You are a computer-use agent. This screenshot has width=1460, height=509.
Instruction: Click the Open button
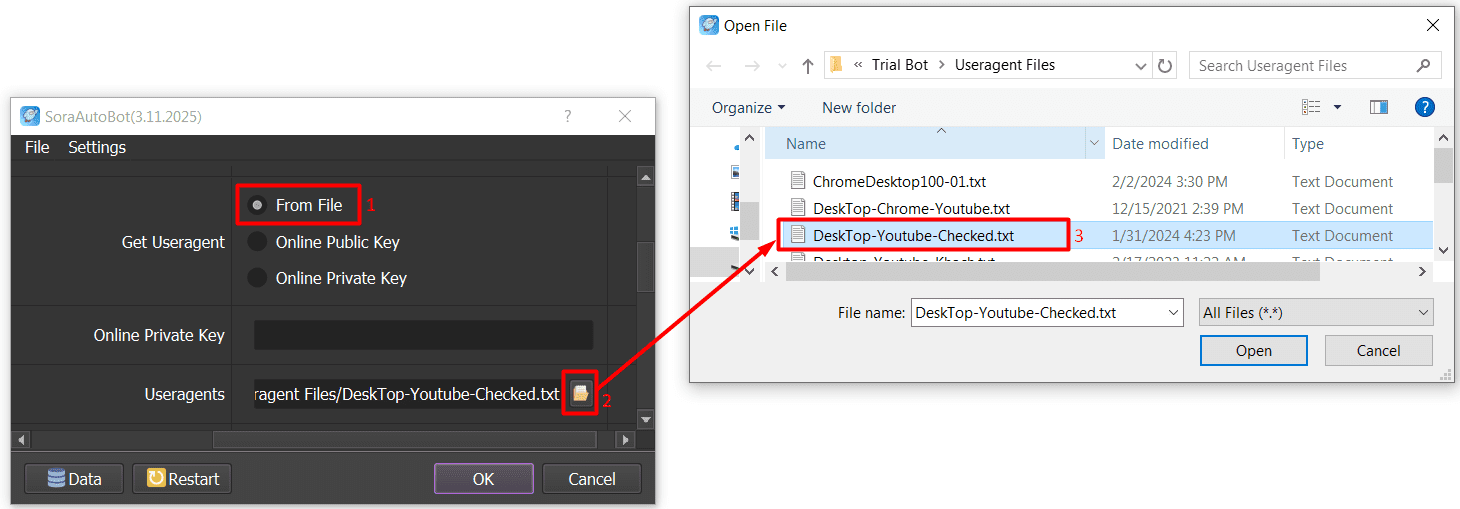tap(1253, 351)
